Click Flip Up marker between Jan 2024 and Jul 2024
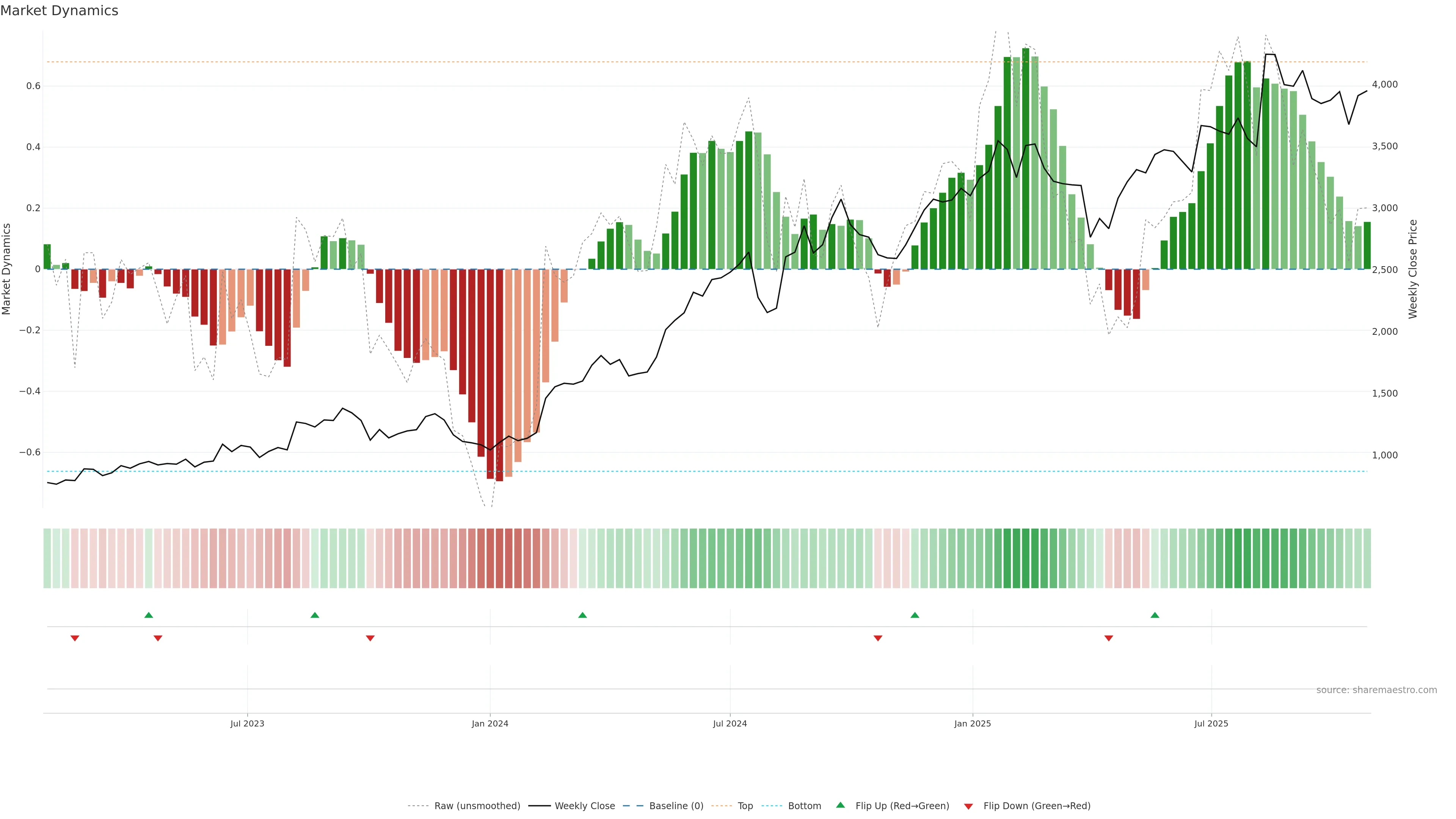Screen dimensions: 1456x819 point(583,615)
